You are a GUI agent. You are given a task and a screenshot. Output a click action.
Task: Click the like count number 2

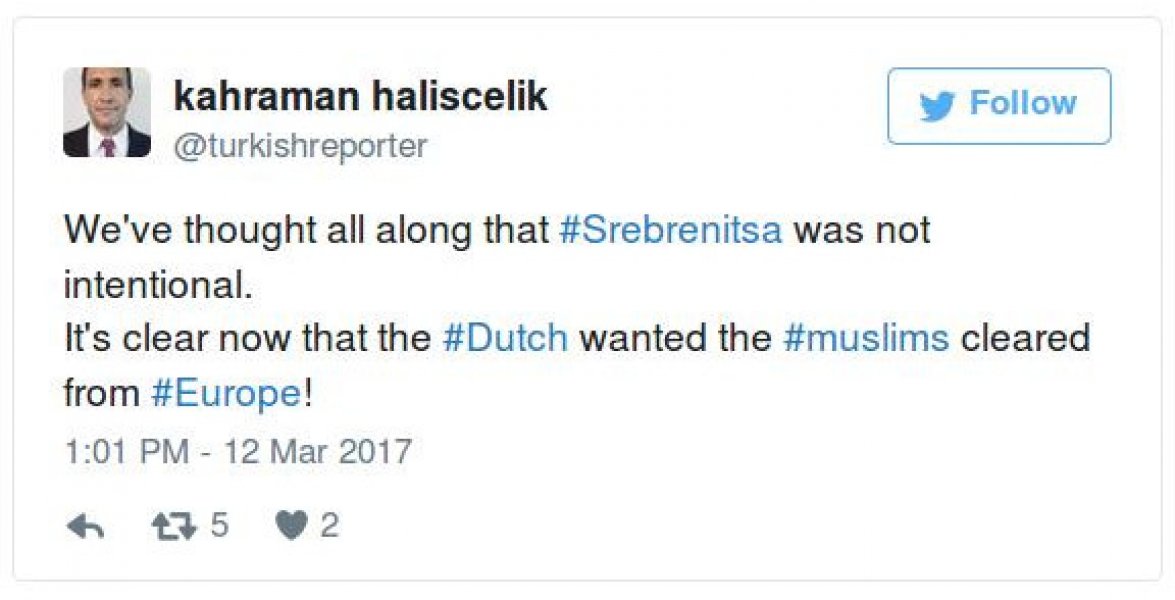[x=329, y=526]
